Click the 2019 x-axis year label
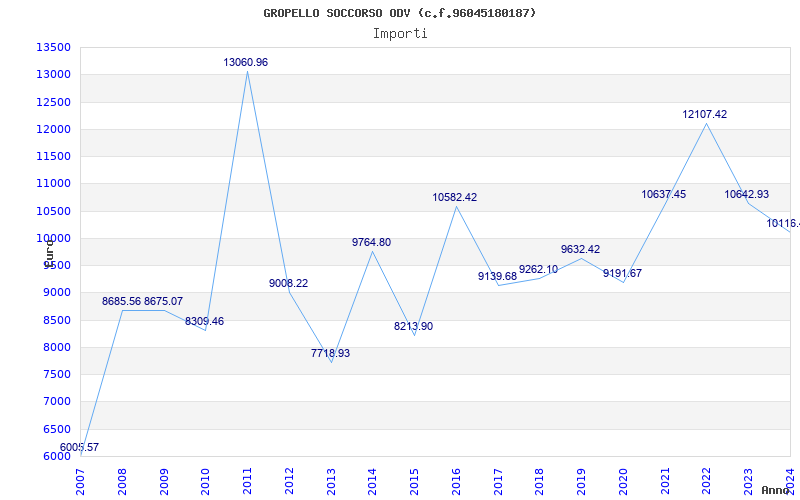The height and width of the screenshot is (500, 800). point(581,482)
